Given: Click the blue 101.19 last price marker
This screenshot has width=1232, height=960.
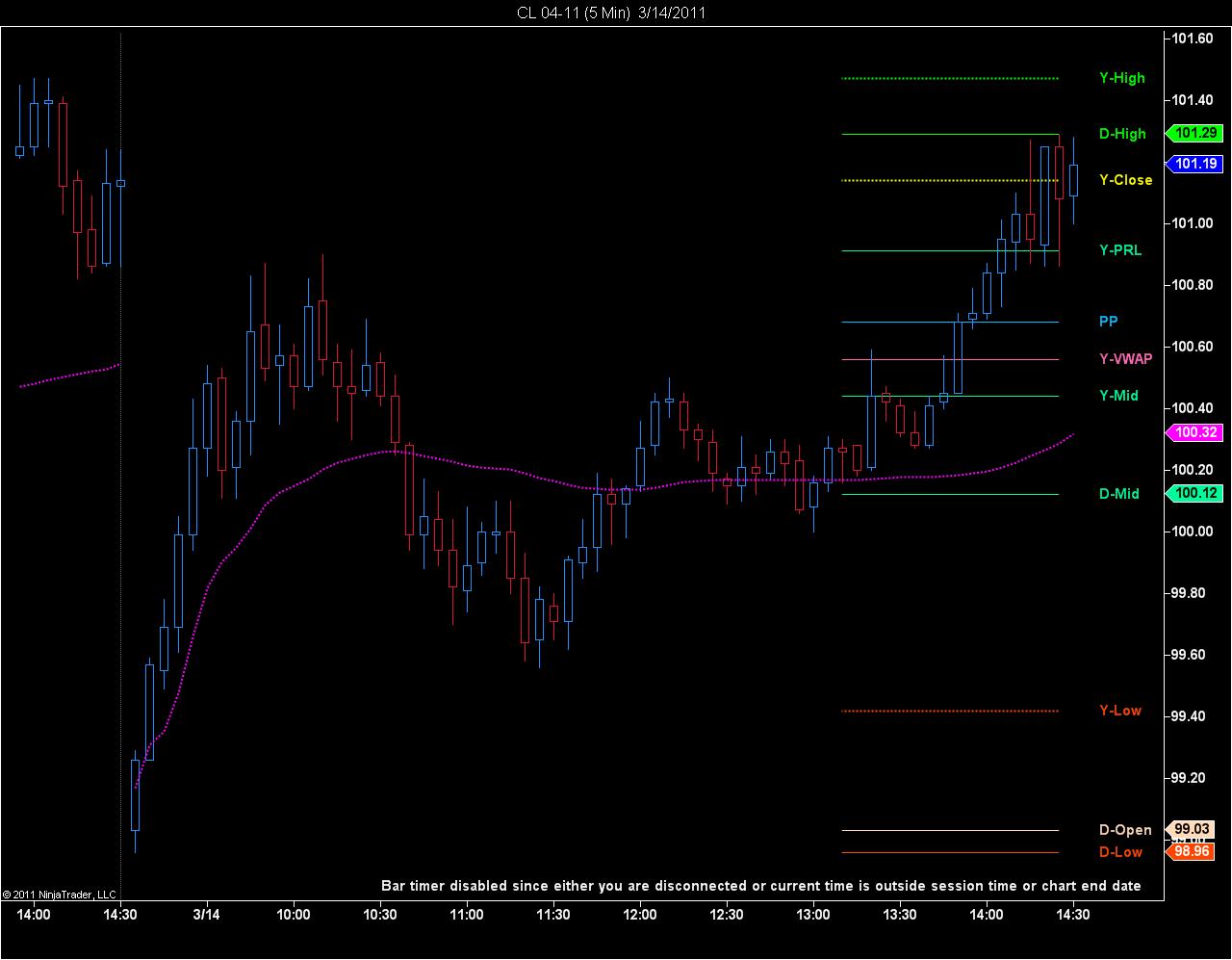Looking at the screenshot, I should point(1193,164).
